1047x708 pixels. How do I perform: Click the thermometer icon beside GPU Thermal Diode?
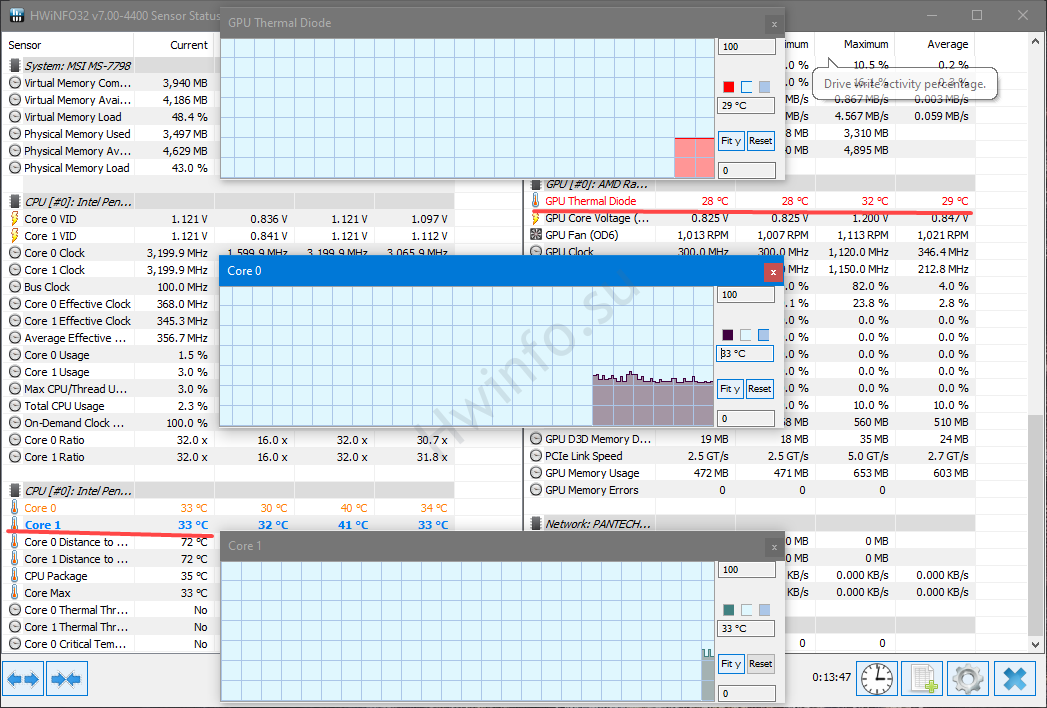pyautogui.click(x=535, y=201)
